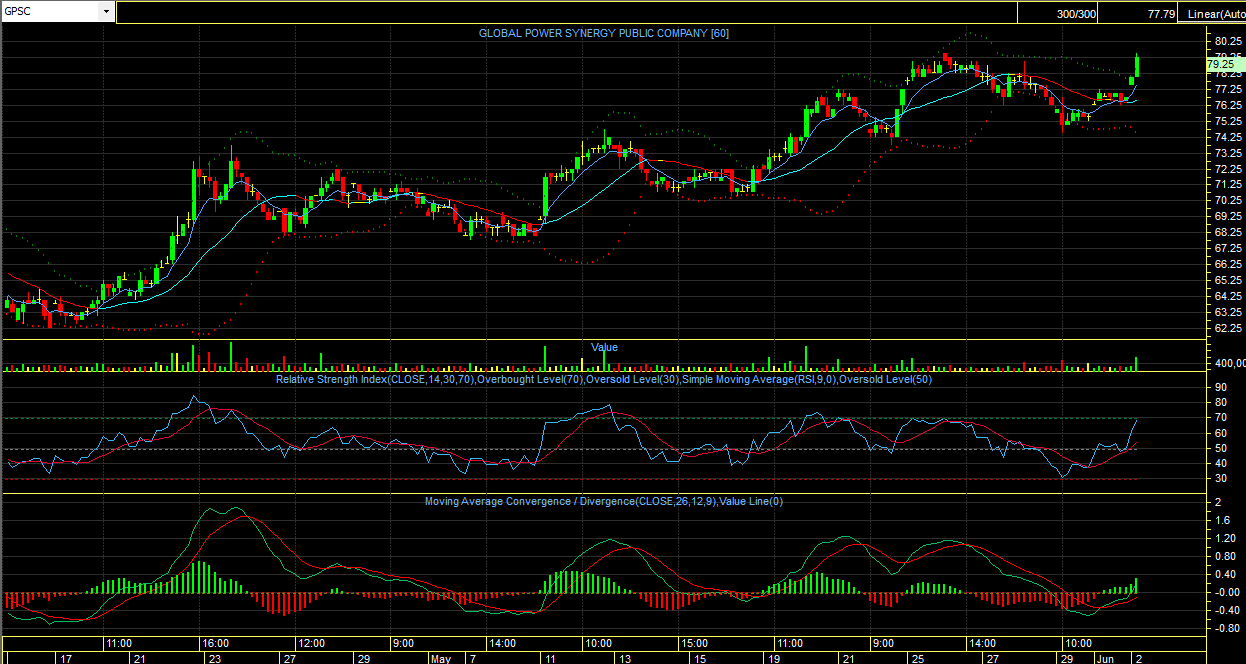Click the 60 level on RSI axis
Screen dimensions: 1246x664
click(1221, 433)
